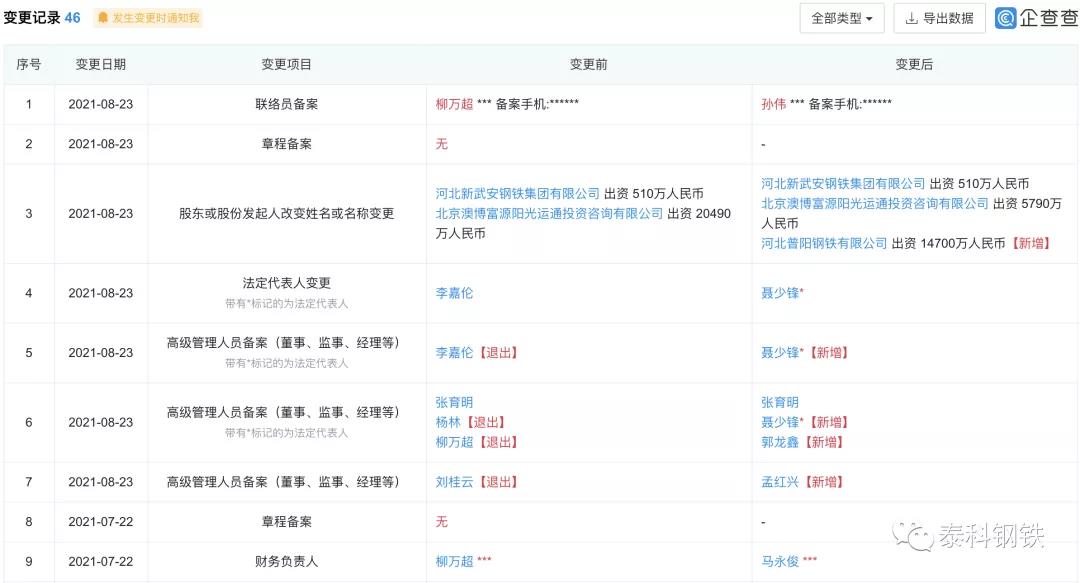Viewport: 1080px width, 583px height.
Task: Click 刘桂云 in row 7
Action: (454, 482)
